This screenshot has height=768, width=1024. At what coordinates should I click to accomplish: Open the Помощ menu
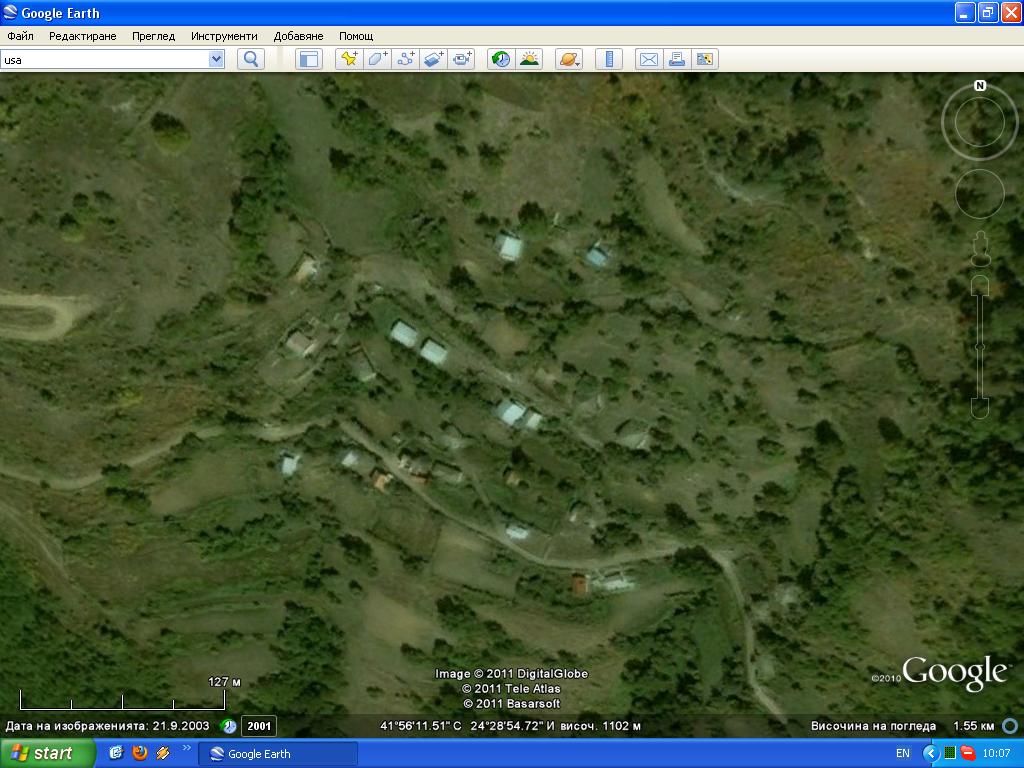pos(356,36)
